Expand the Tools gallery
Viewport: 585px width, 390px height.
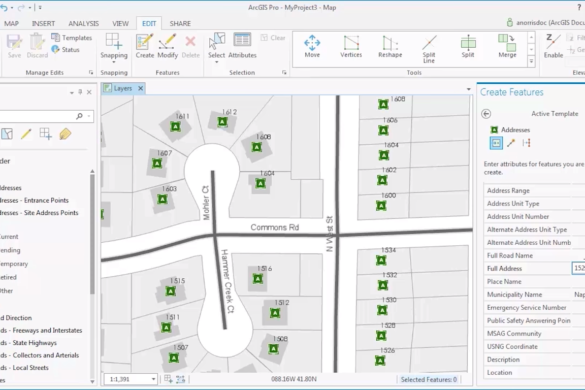click(x=531, y=62)
